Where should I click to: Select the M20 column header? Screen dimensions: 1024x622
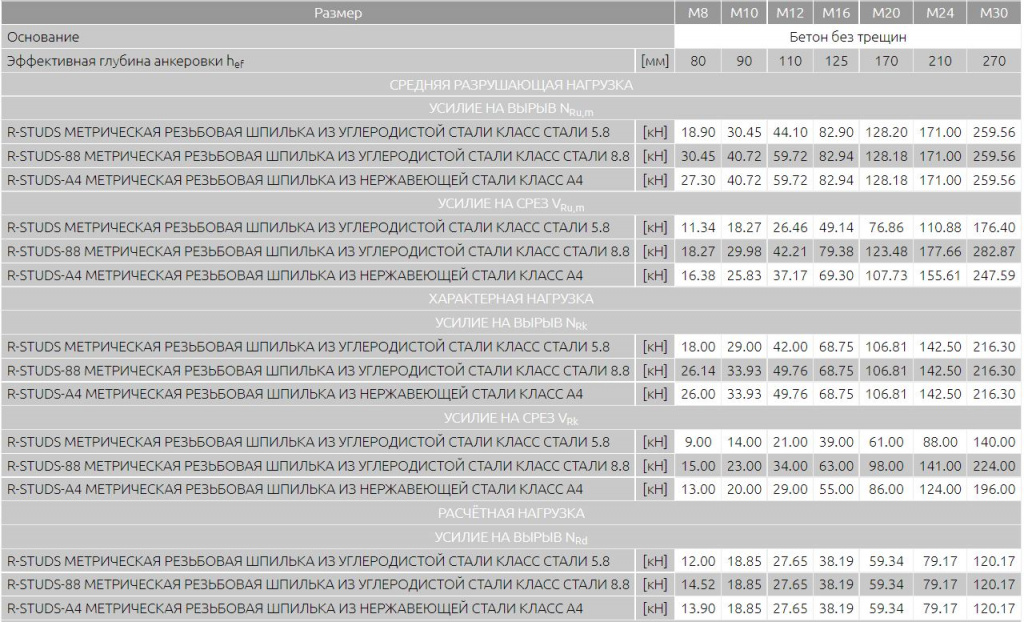click(x=886, y=13)
